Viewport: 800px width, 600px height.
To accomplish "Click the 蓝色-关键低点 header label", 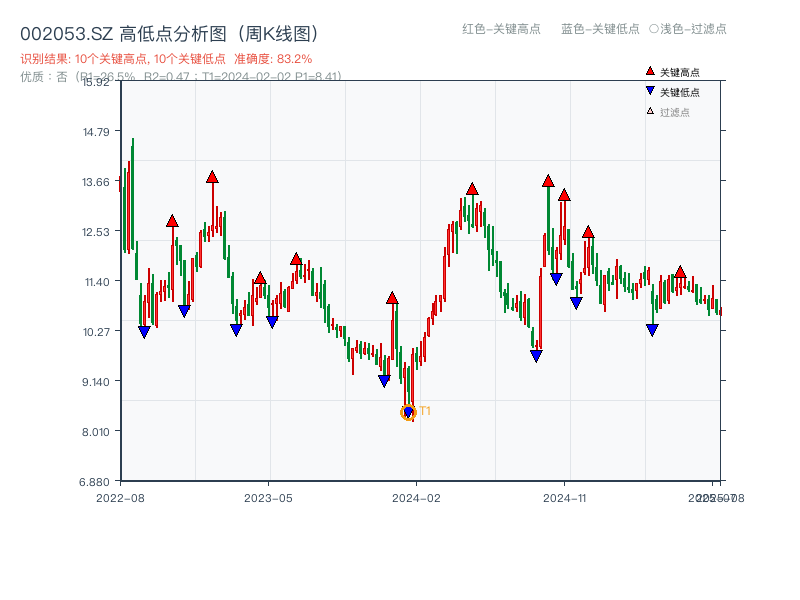I will 600,29.
